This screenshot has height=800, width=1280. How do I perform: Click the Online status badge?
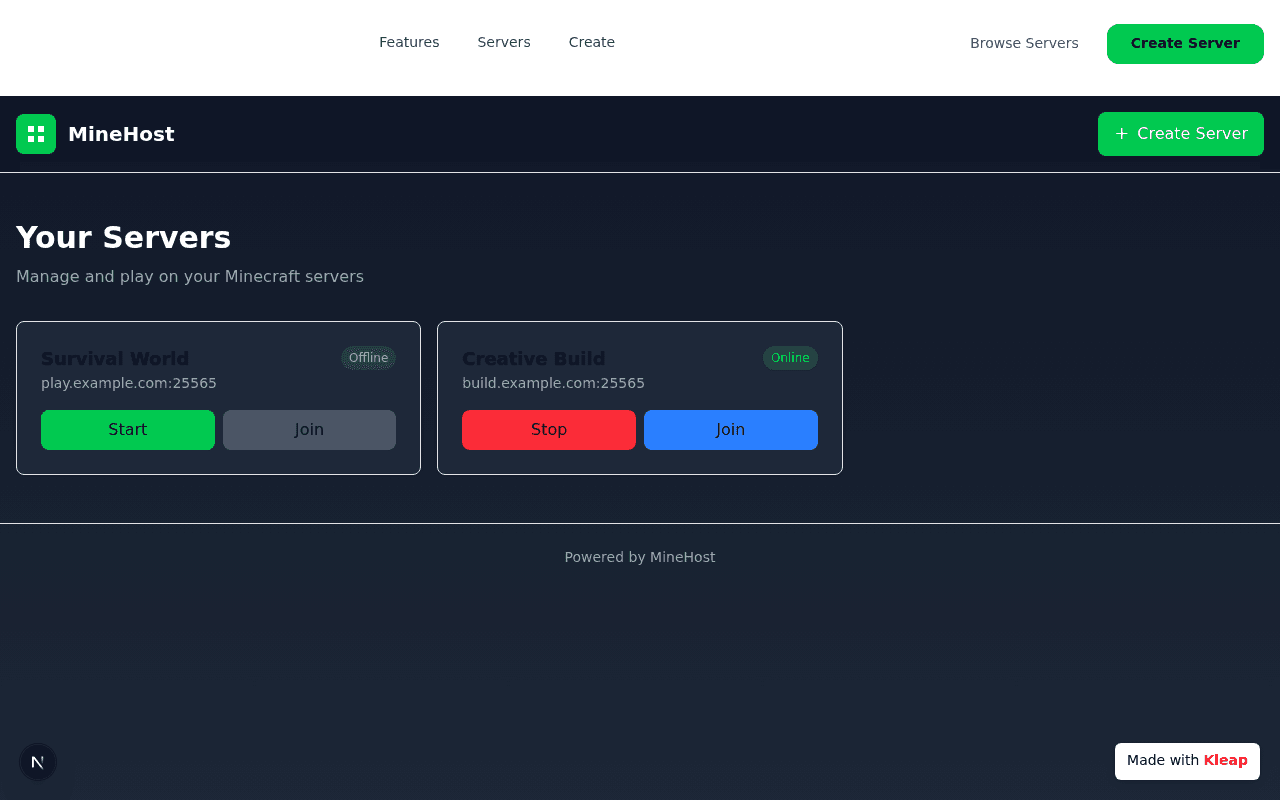pos(790,358)
